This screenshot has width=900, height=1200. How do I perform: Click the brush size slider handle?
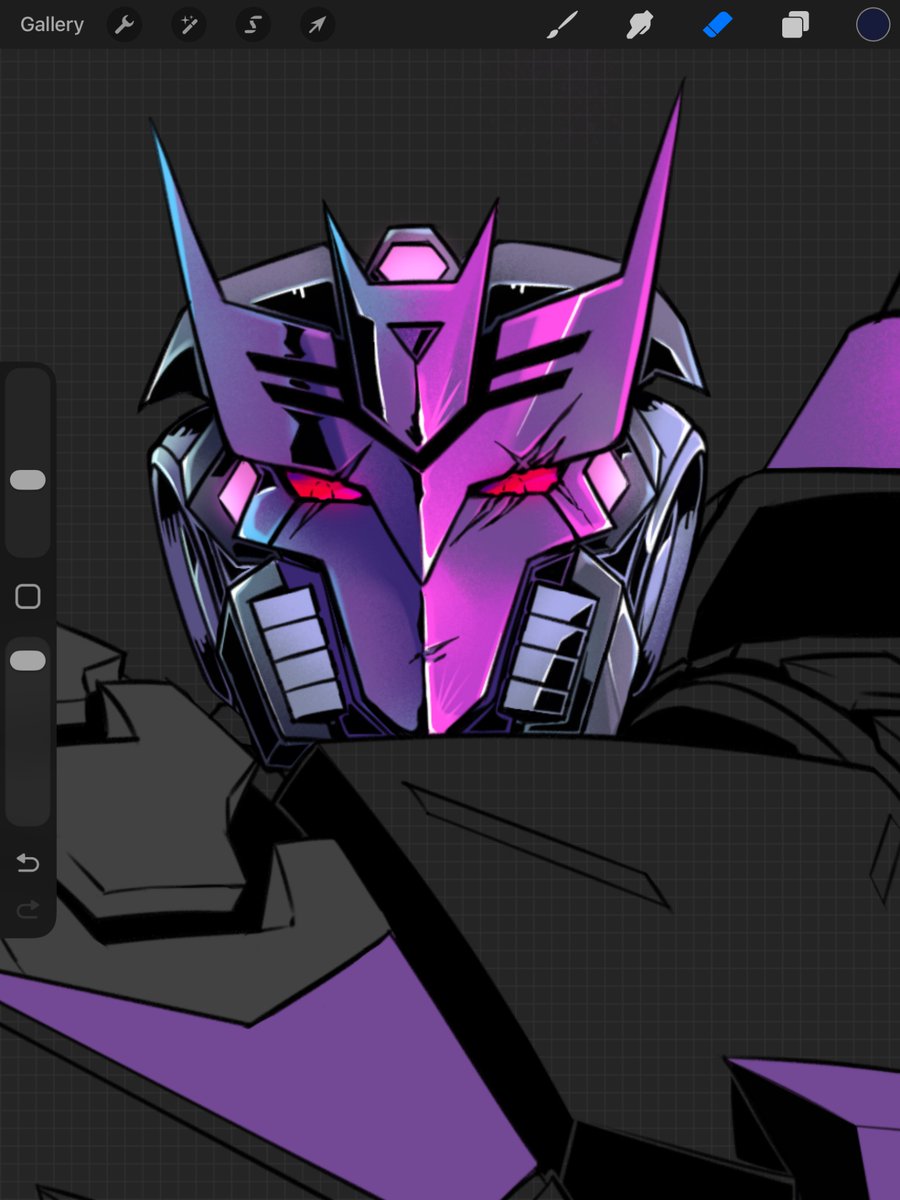(28, 481)
